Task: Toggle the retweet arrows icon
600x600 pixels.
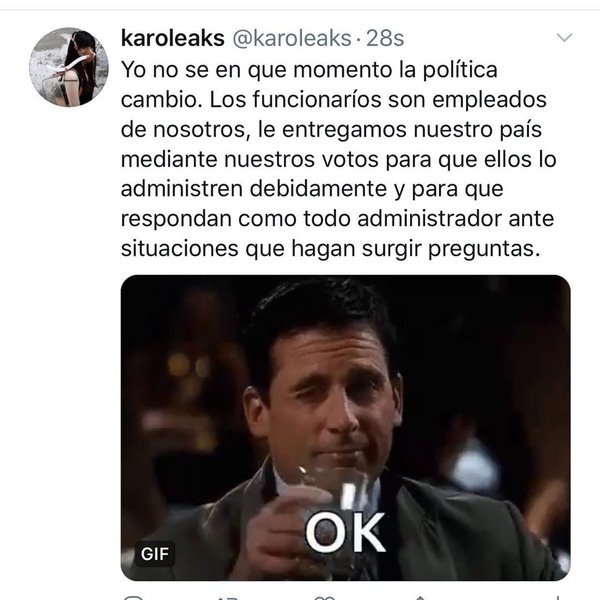Action: click(228, 598)
